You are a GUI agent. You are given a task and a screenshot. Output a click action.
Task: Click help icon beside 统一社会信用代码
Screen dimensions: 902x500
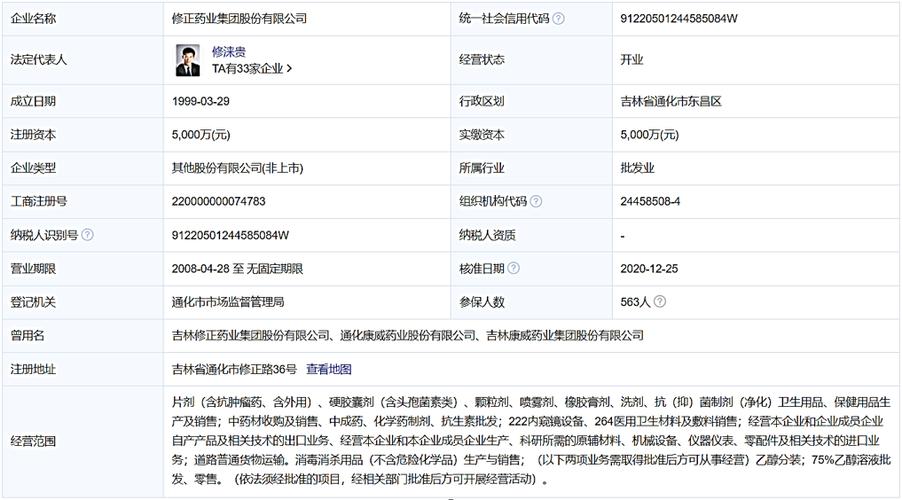[558, 18]
